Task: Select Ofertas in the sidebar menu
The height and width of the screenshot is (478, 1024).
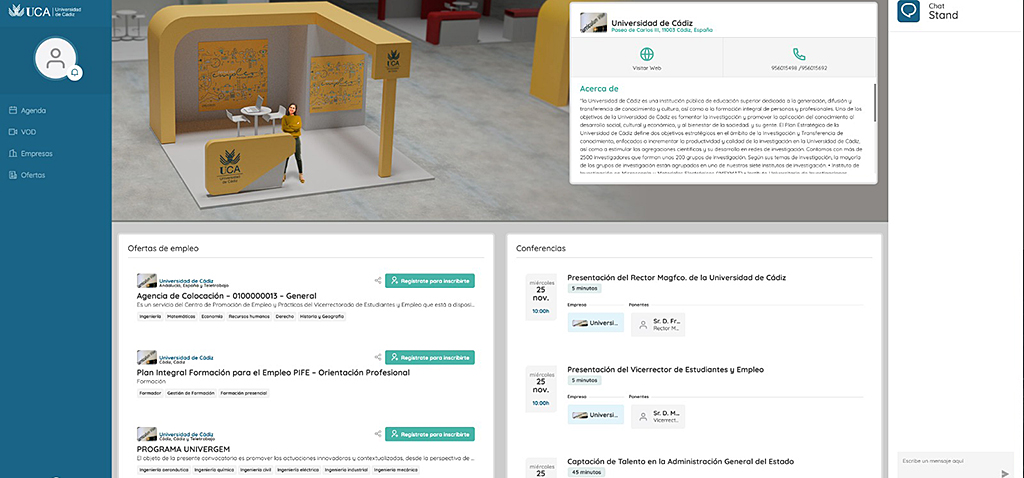Action: [x=33, y=175]
